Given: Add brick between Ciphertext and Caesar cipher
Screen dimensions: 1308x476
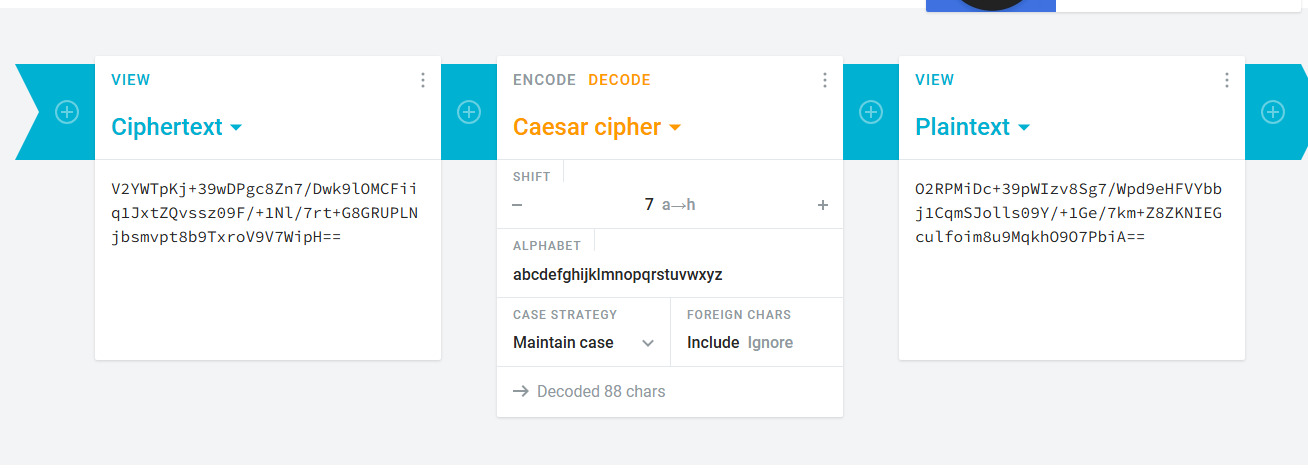Looking at the screenshot, I should click(469, 112).
